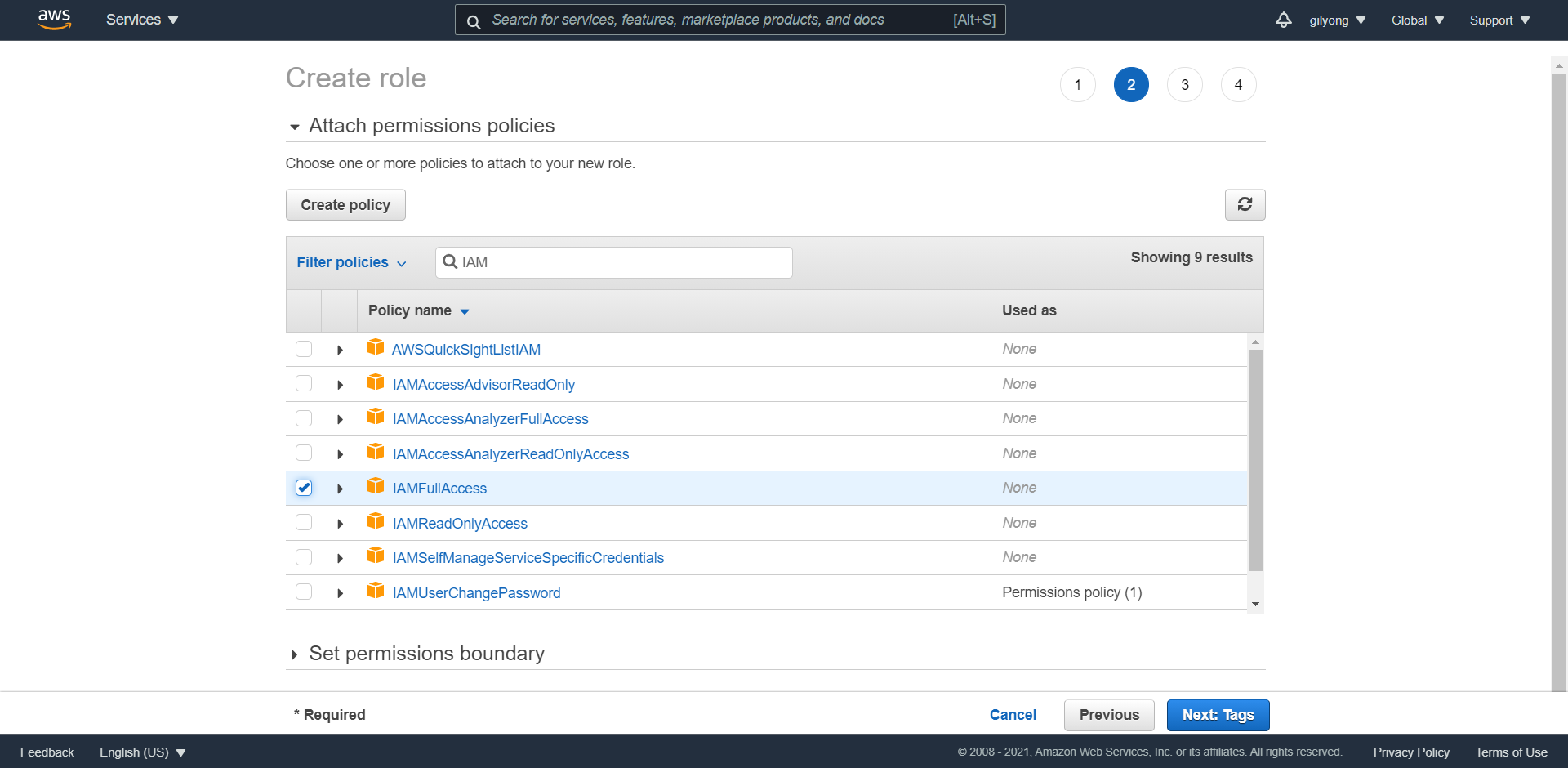
Task: Click policy icon next to IAMUserChangePassword
Action: (376, 591)
